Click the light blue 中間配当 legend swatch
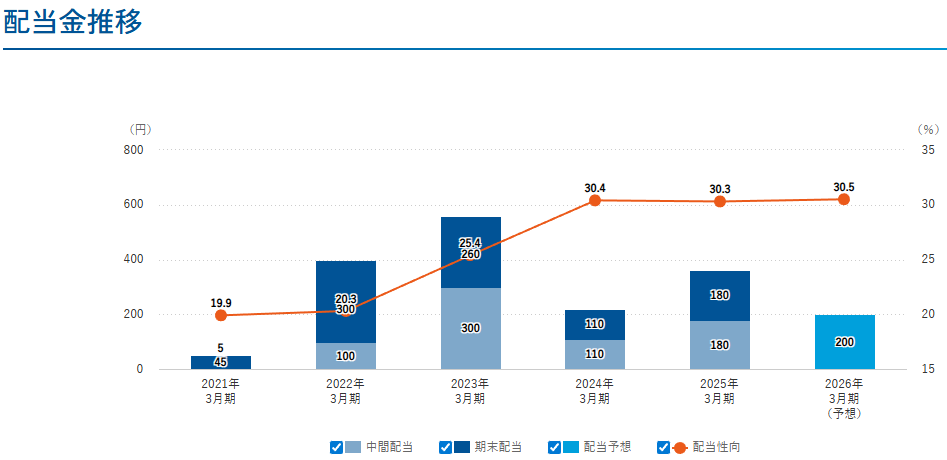947x460 pixels. [353, 447]
